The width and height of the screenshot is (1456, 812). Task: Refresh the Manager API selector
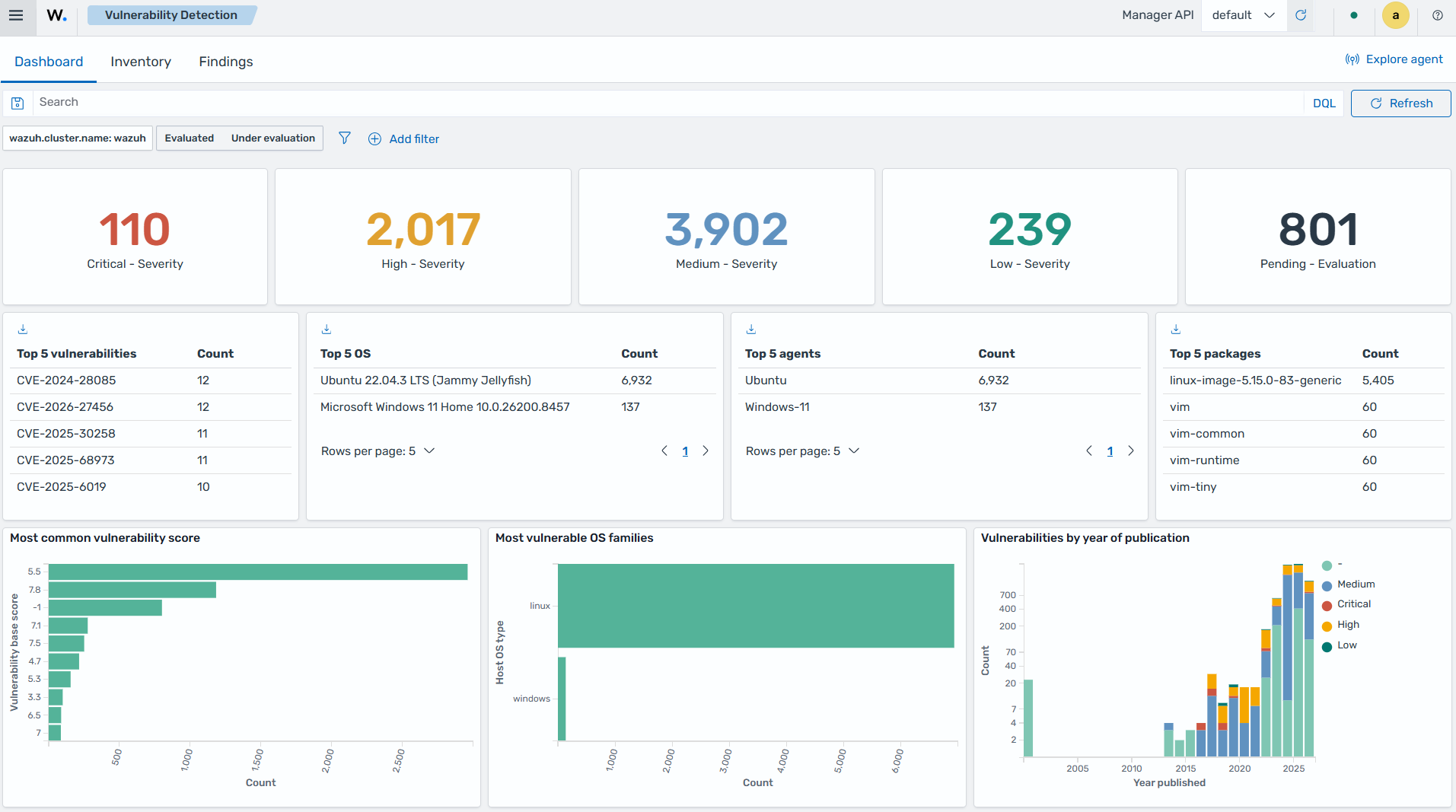[x=1301, y=15]
